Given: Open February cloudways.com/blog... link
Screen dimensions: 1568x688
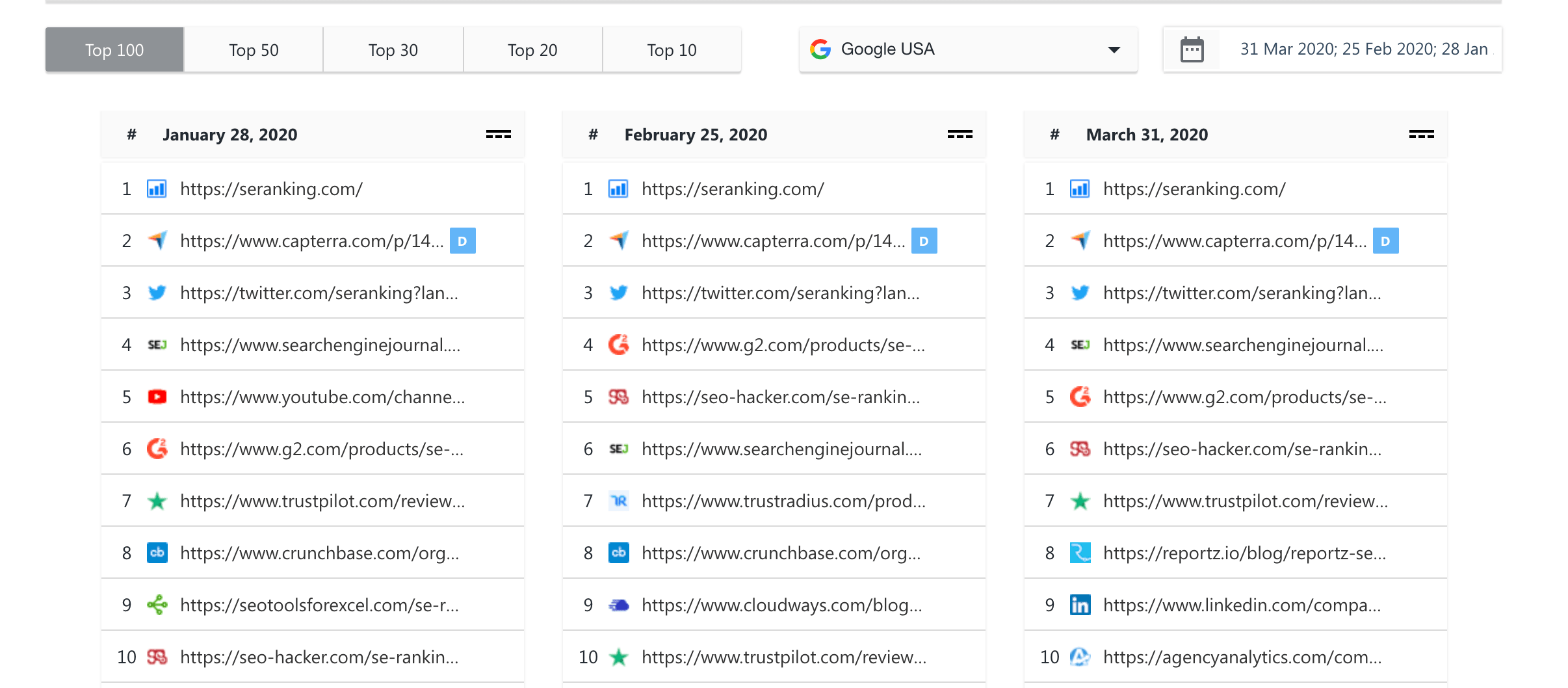Looking at the screenshot, I should 781,605.
